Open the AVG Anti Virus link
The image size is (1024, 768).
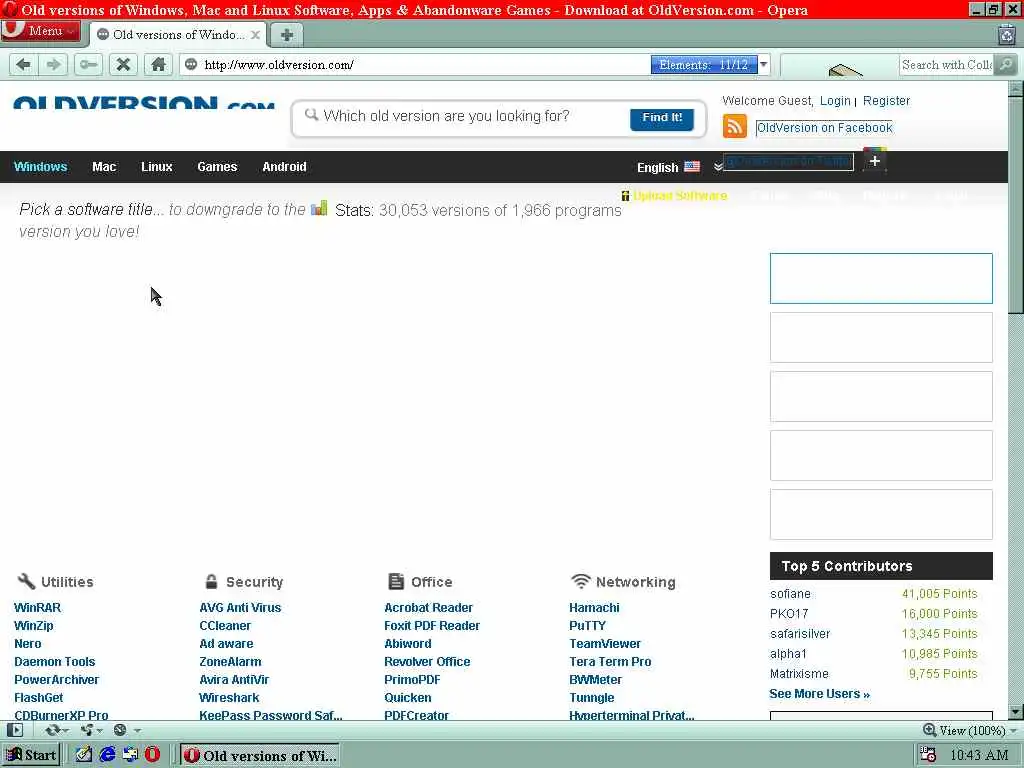(x=240, y=607)
